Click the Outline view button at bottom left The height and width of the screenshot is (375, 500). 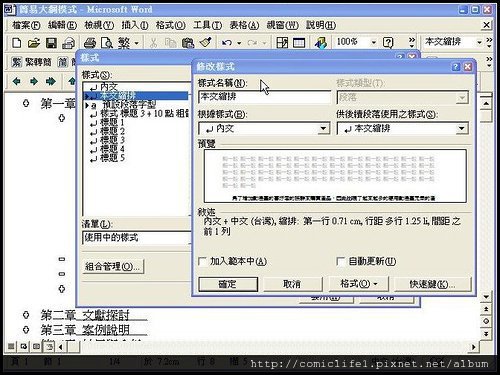(x=49, y=347)
